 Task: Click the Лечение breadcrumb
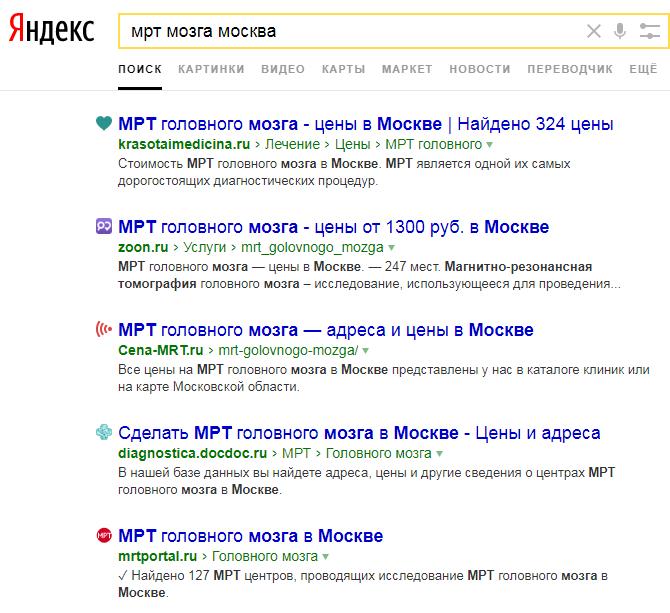point(292,144)
